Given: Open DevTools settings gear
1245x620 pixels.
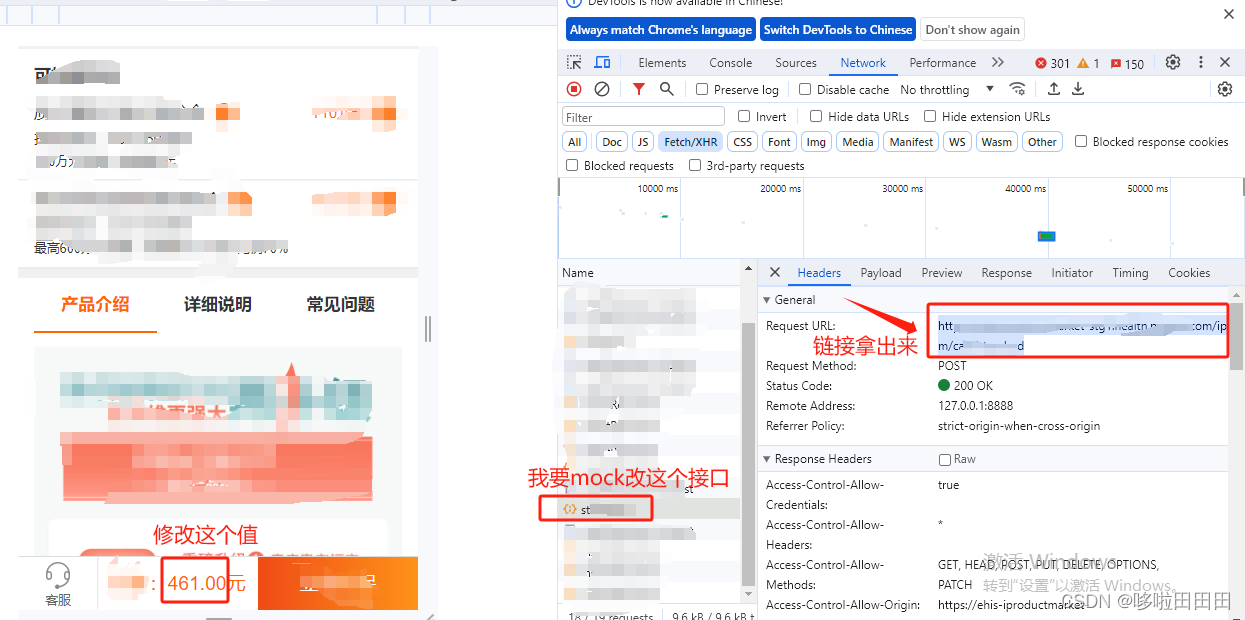Looking at the screenshot, I should [x=1172, y=62].
